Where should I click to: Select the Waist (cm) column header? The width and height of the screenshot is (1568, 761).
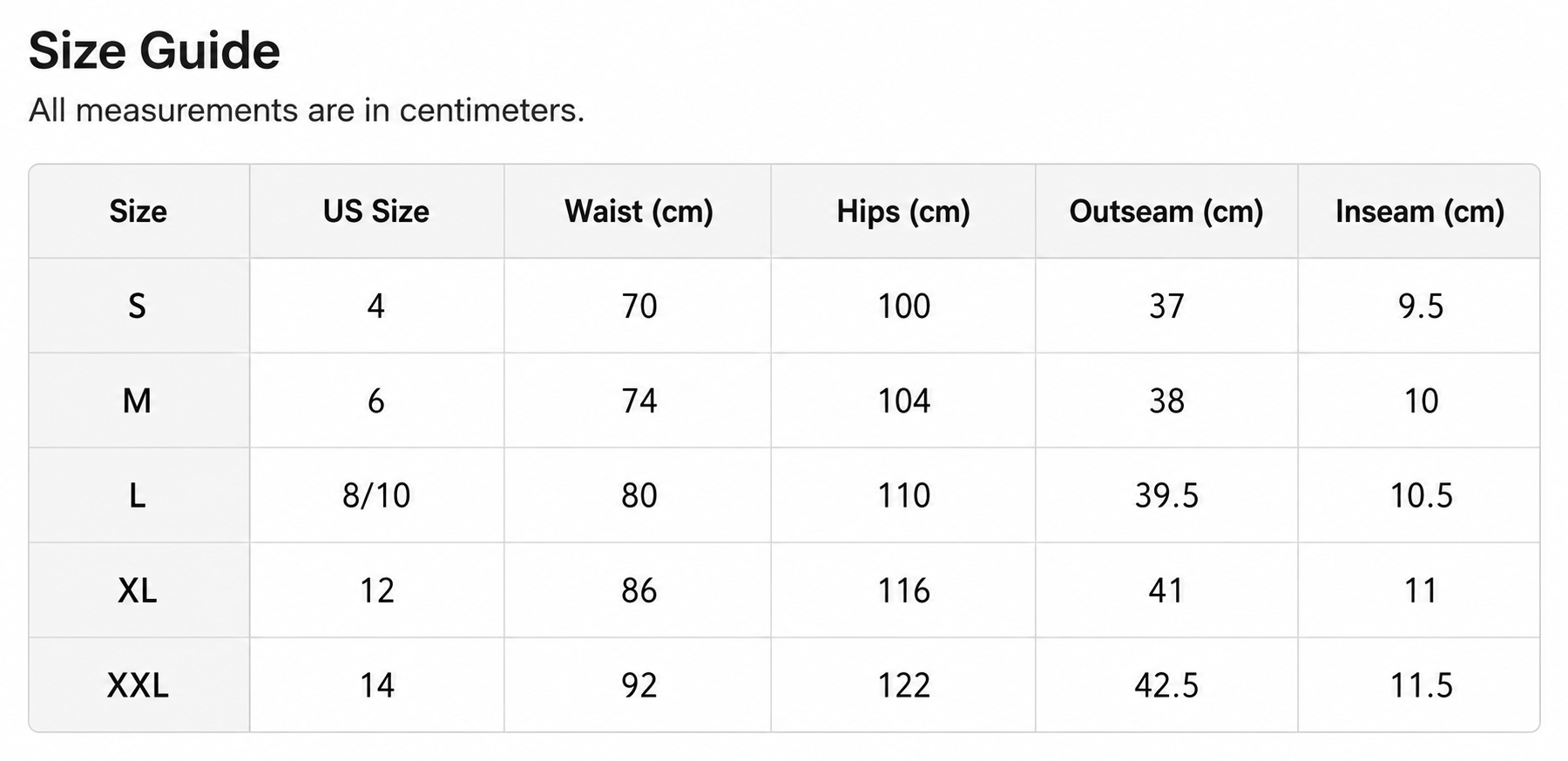pos(639,212)
